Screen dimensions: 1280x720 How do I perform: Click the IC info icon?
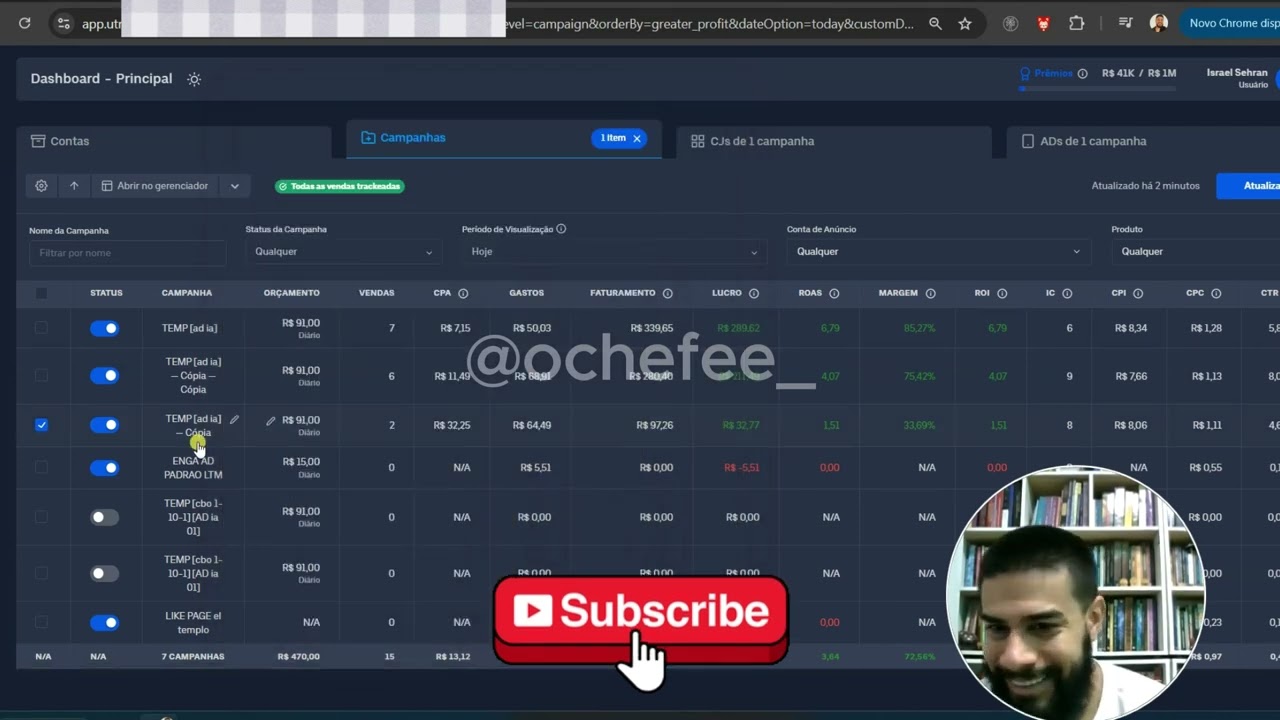click(1067, 293)
